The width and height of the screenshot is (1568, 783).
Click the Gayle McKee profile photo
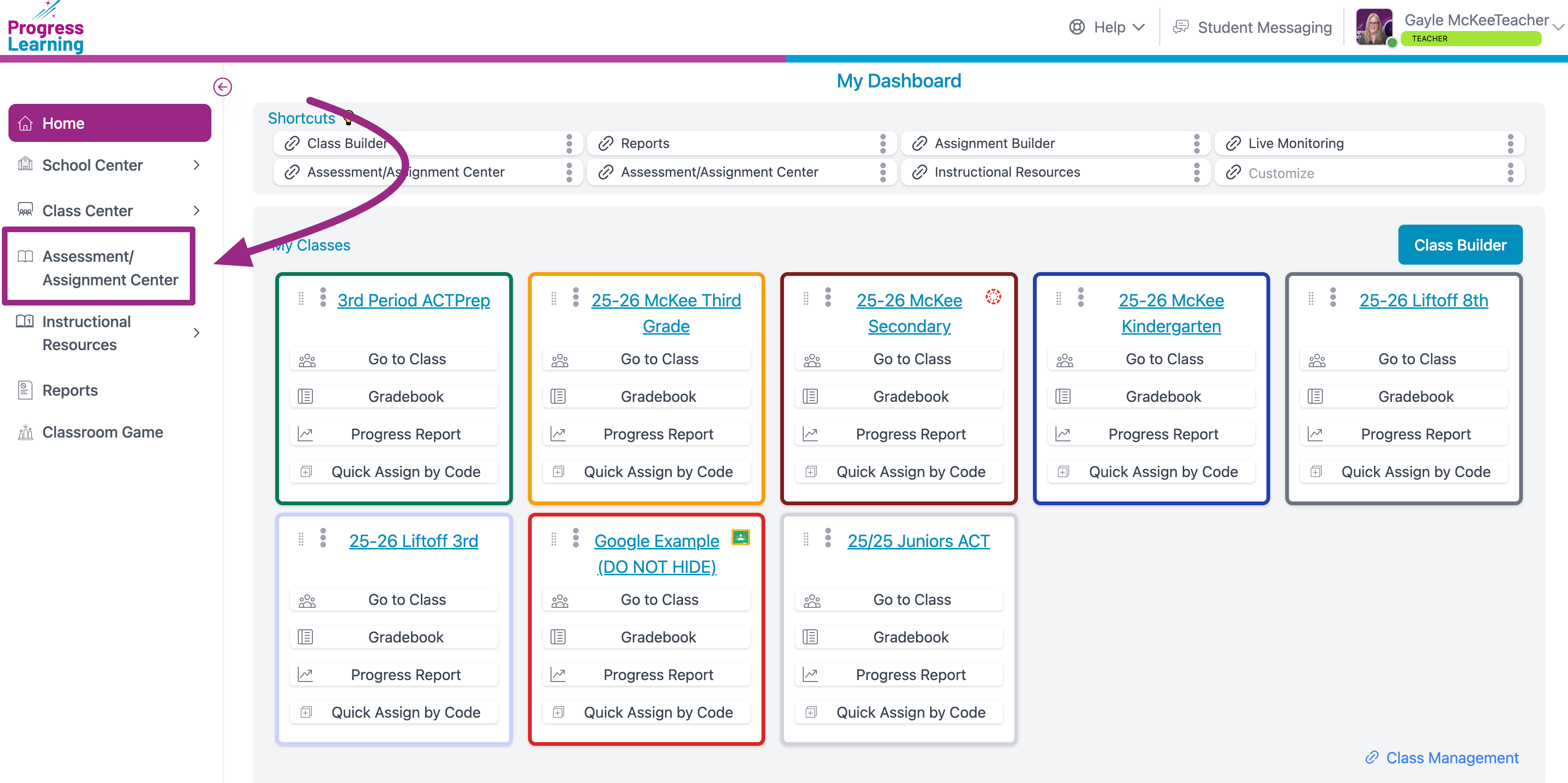1373,27
